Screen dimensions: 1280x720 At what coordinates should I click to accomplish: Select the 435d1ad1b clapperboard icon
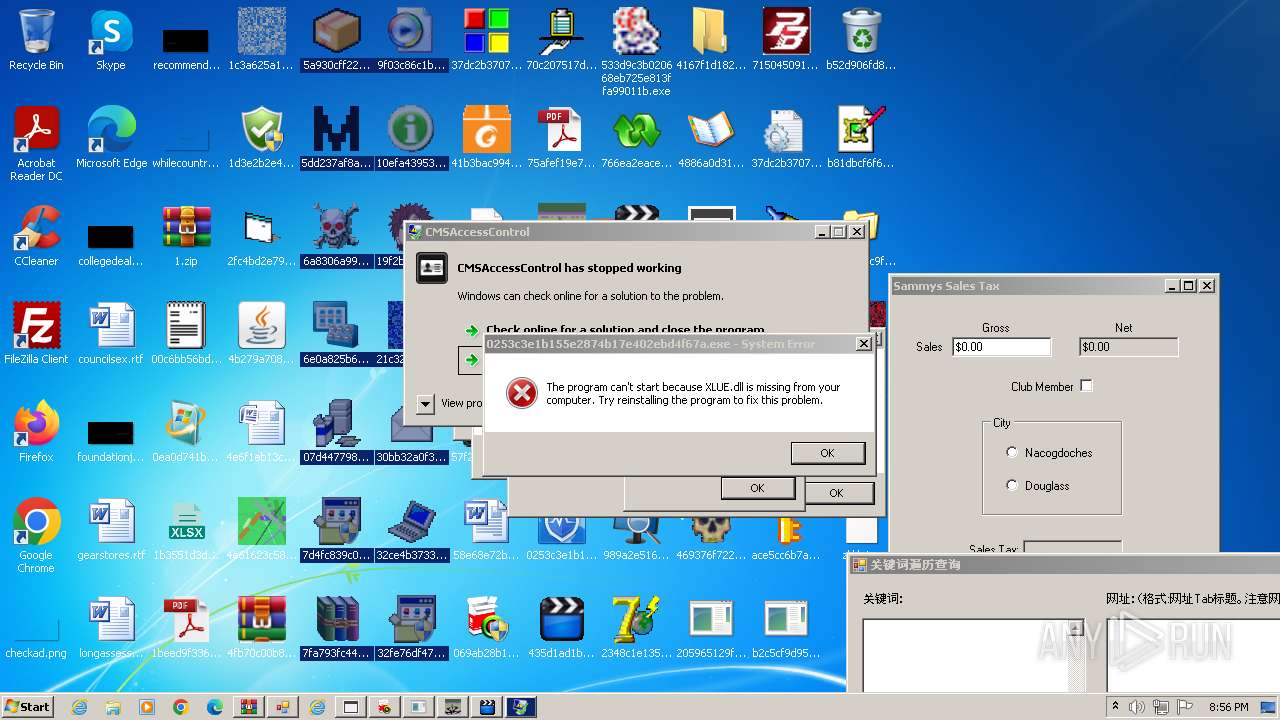point(562,628)
